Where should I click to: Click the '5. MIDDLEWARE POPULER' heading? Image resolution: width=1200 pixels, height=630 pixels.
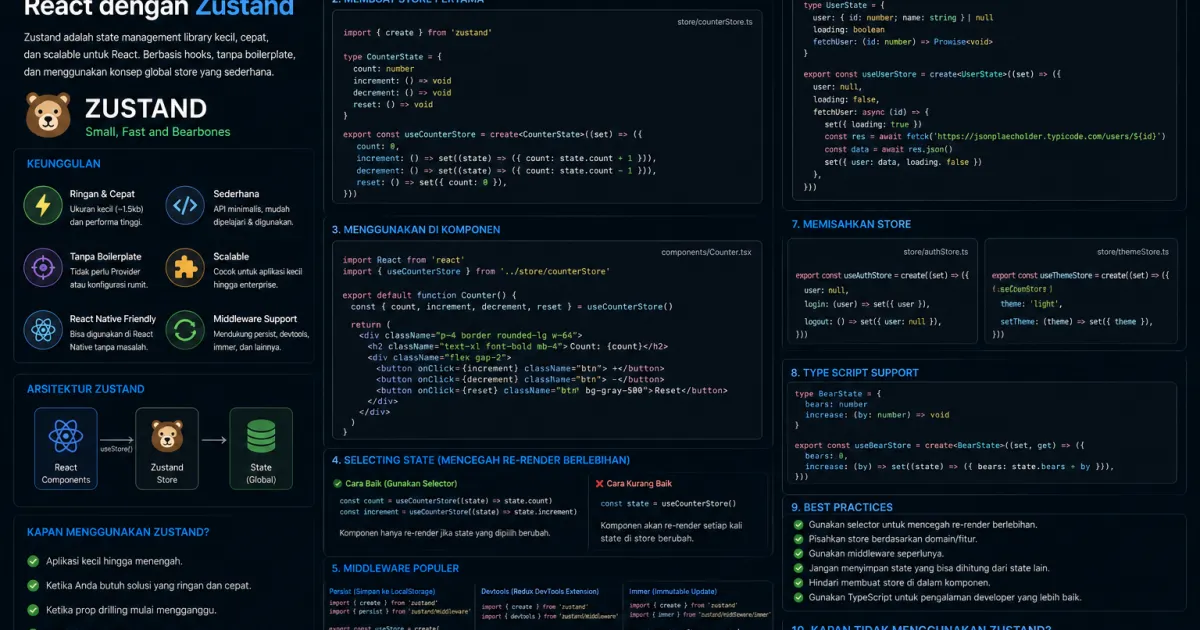pos(395,568)
